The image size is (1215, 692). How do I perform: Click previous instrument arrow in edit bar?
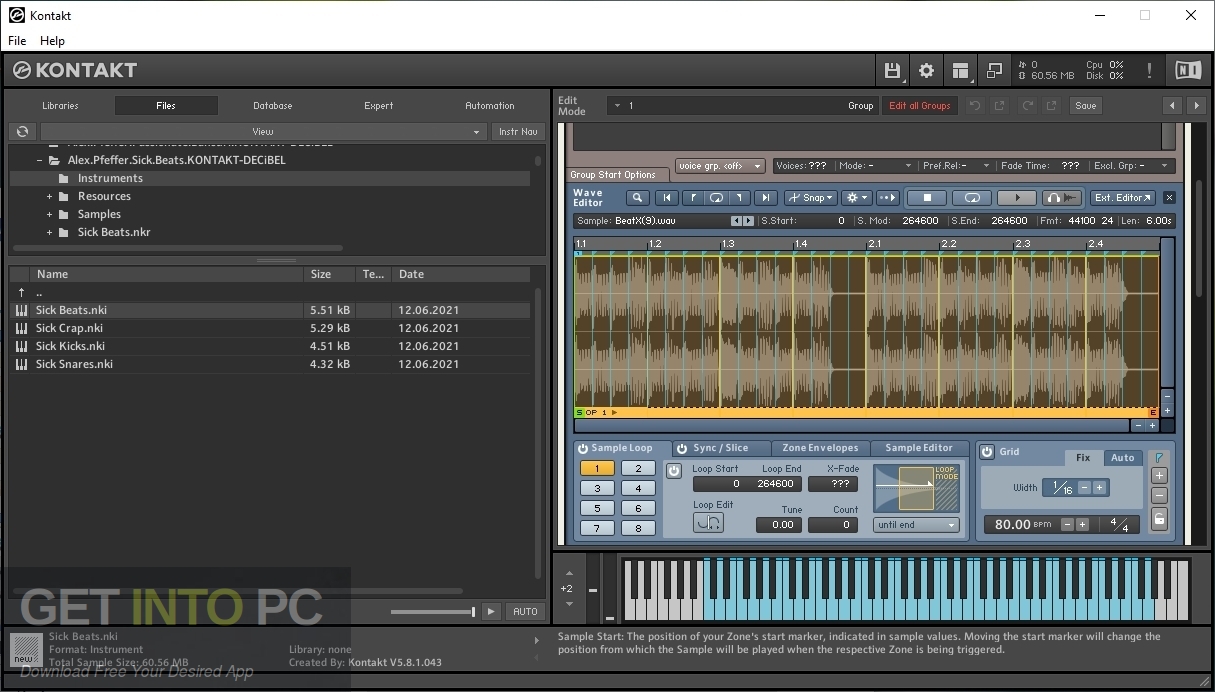pos(1172,105)
